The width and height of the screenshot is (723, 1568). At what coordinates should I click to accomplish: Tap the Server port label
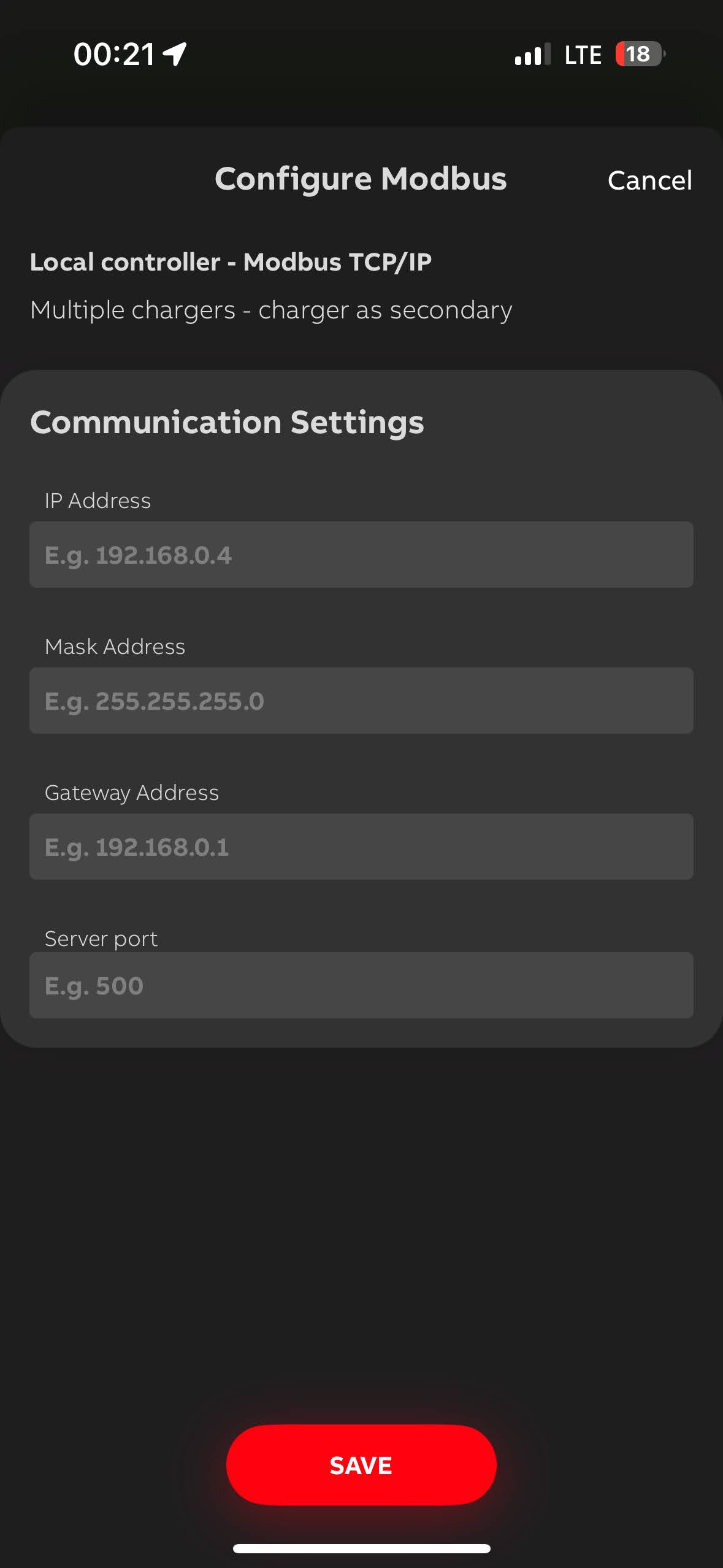pyautogui.click(x=101, y=939)
